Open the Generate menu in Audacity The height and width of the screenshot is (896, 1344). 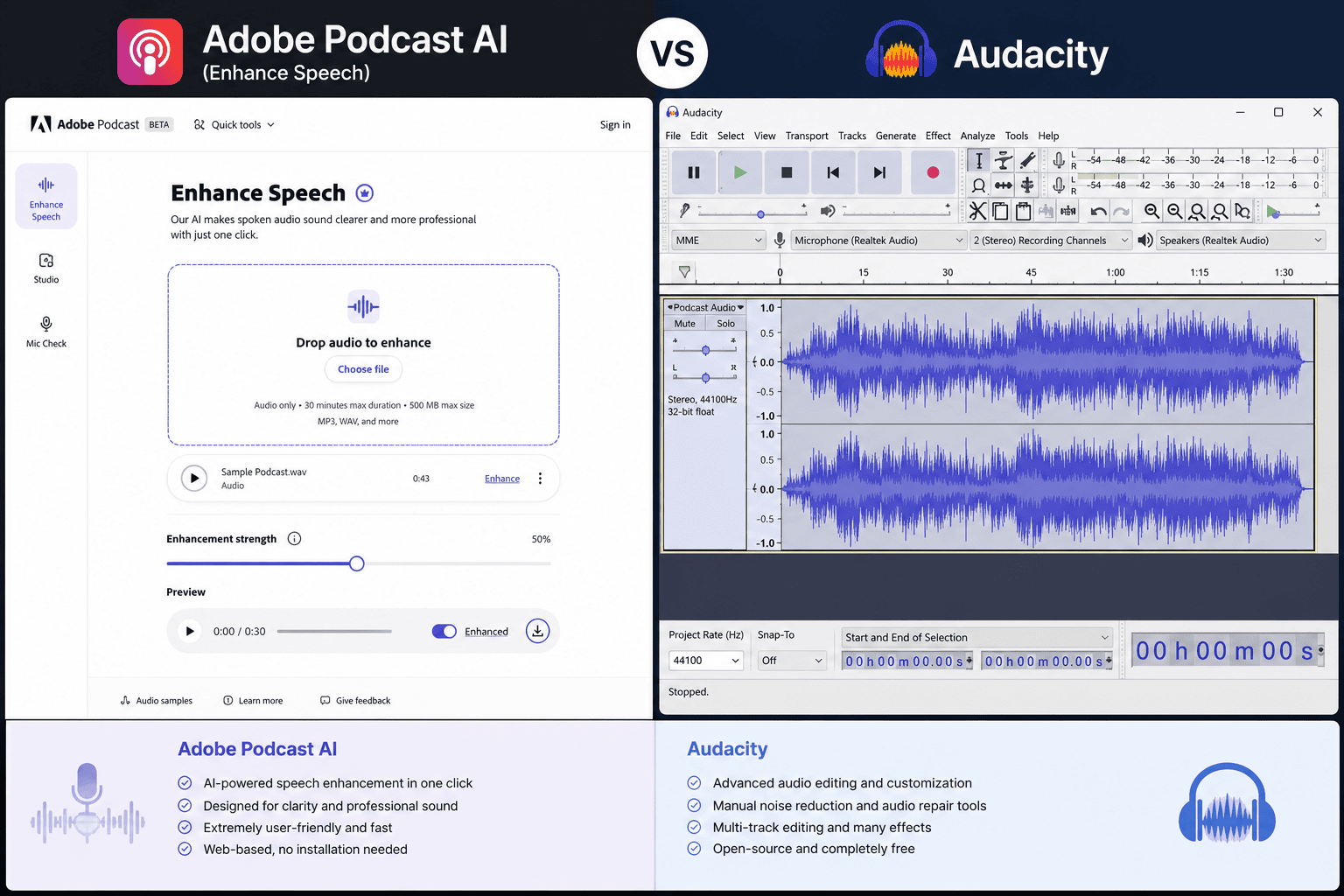pos(896,136)
